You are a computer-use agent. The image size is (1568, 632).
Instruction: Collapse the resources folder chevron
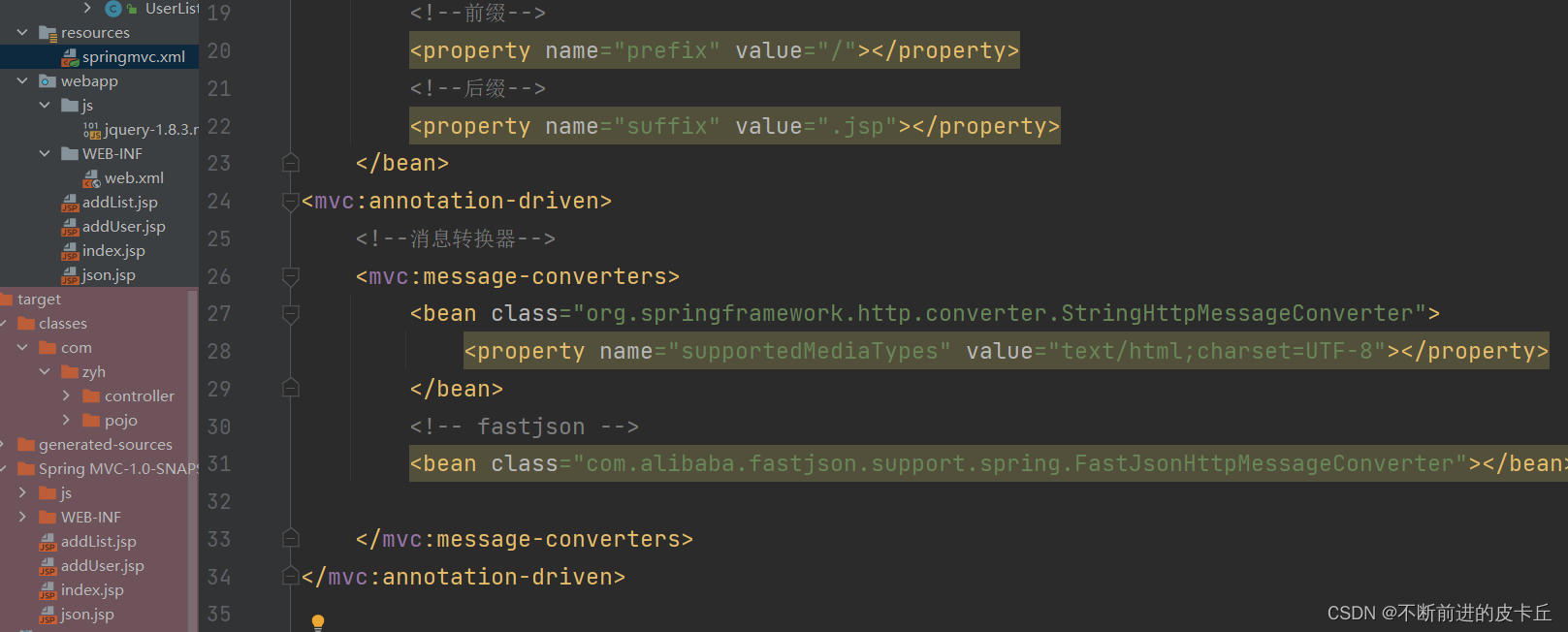22,33
